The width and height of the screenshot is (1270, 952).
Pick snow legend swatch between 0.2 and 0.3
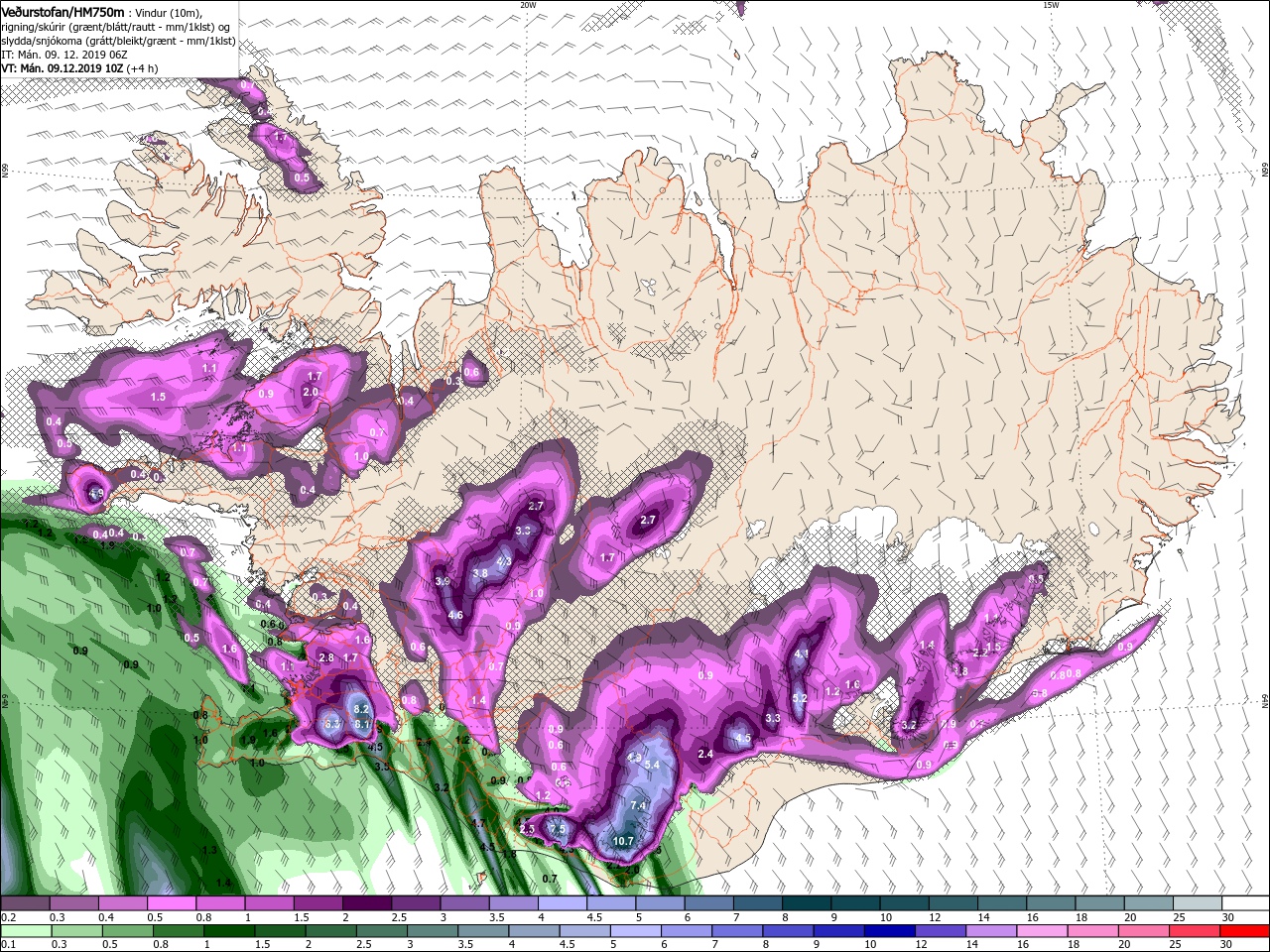(x=26, y=902)
